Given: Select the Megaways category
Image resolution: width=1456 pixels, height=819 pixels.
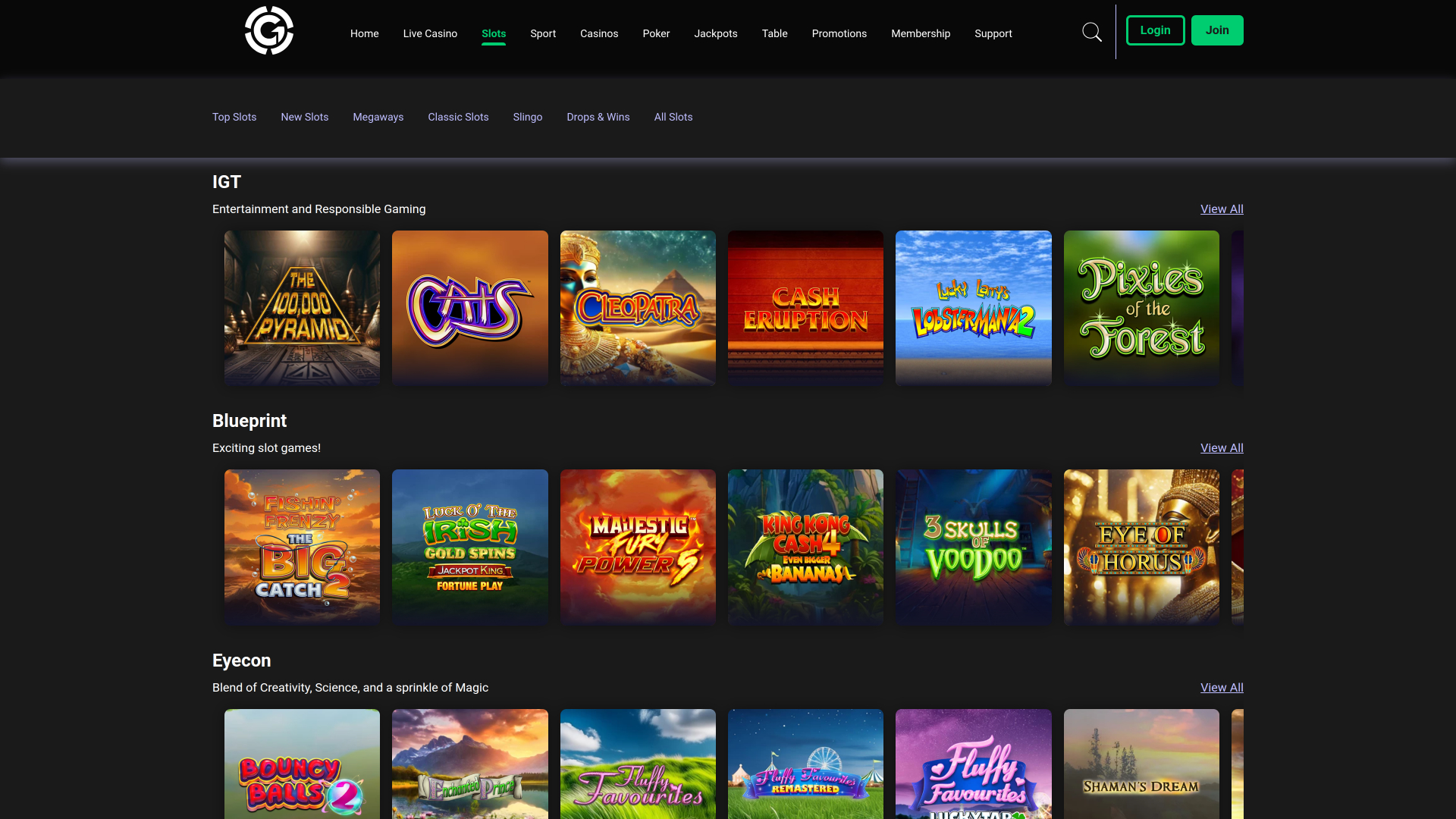Looking at the screenshot, I should point(378,117).
